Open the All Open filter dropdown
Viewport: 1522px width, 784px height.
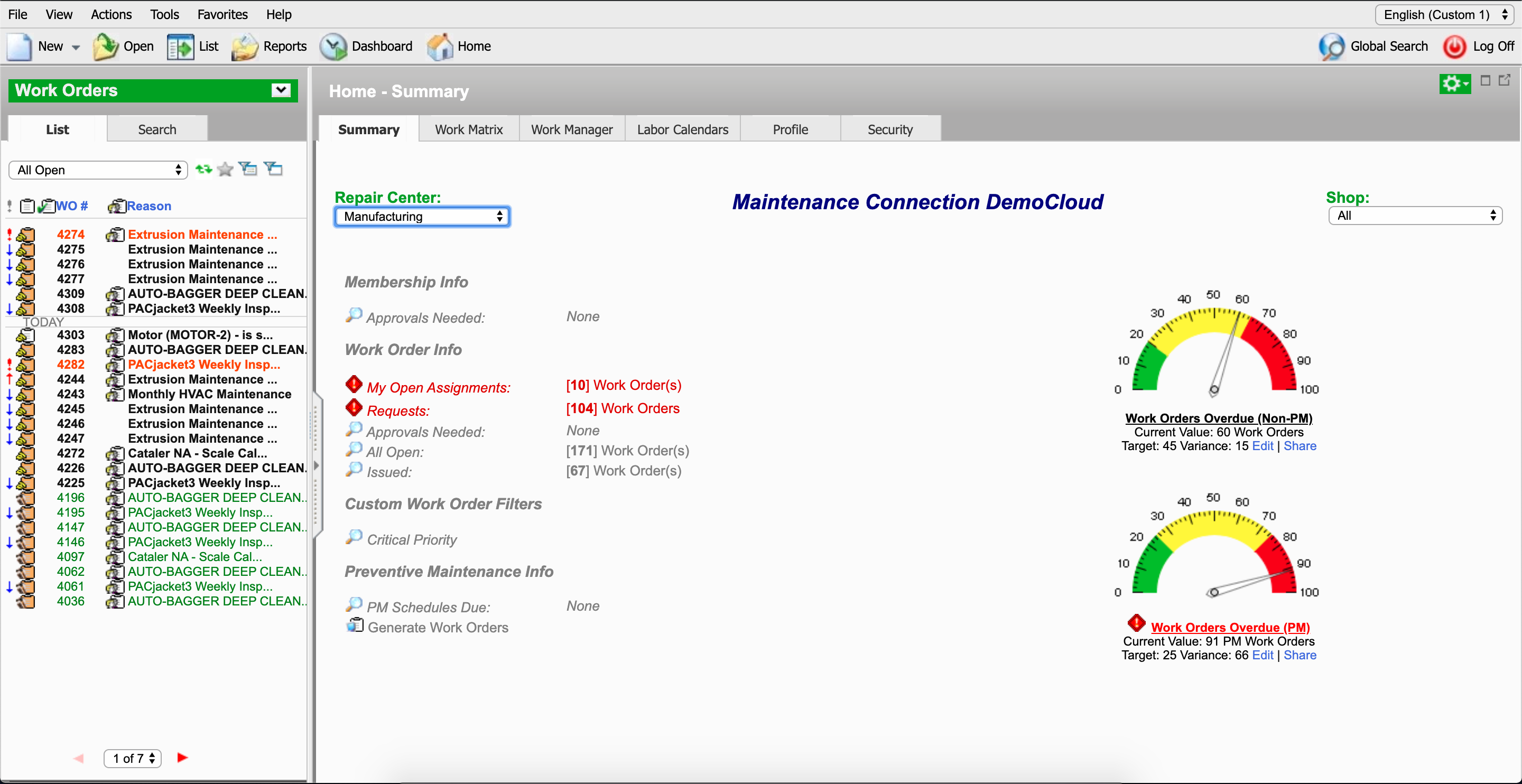click(98, 170)
